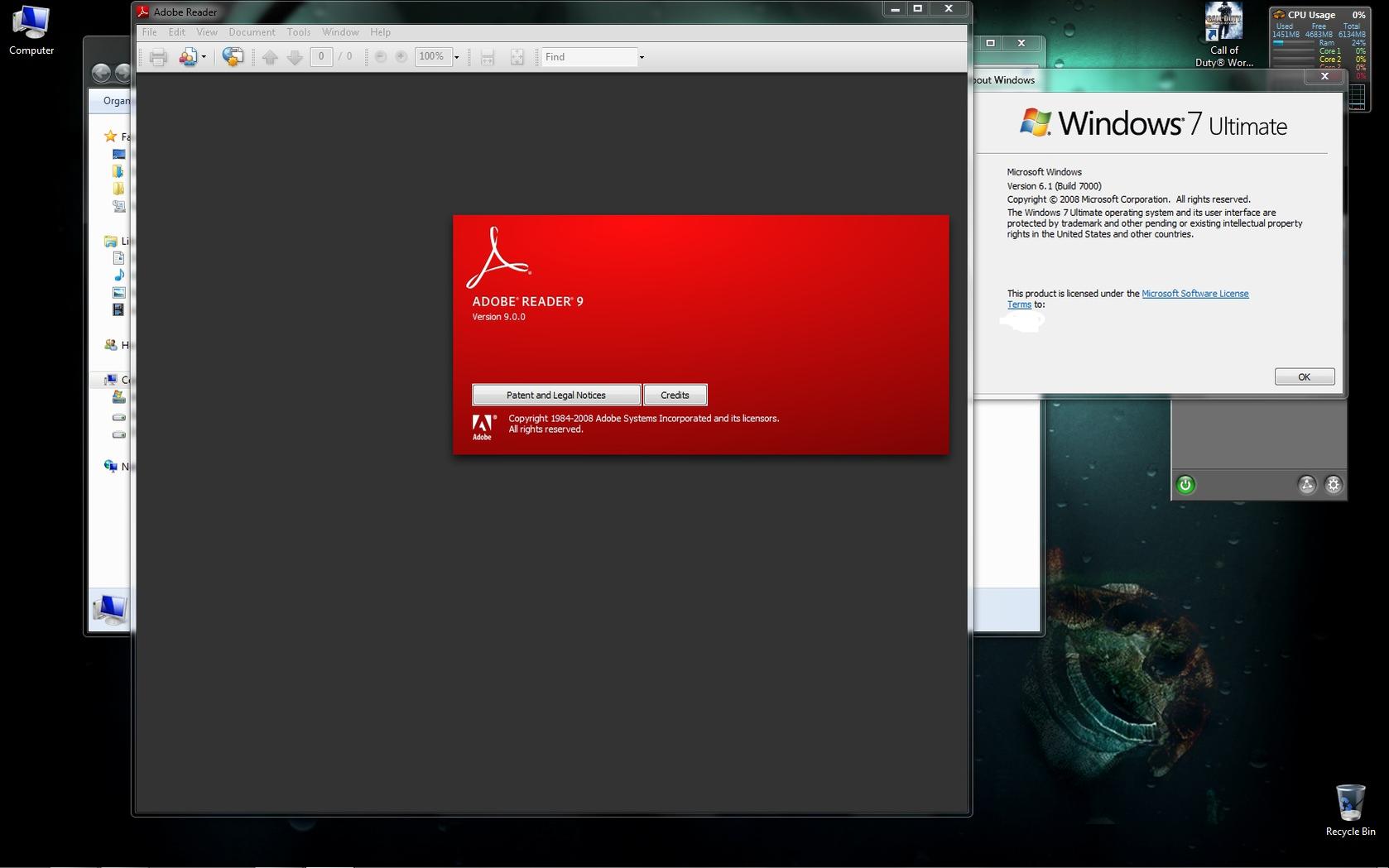Open the Find options dropdown arrow
This screenshot has height=868, width=1389.
(642, 57)
